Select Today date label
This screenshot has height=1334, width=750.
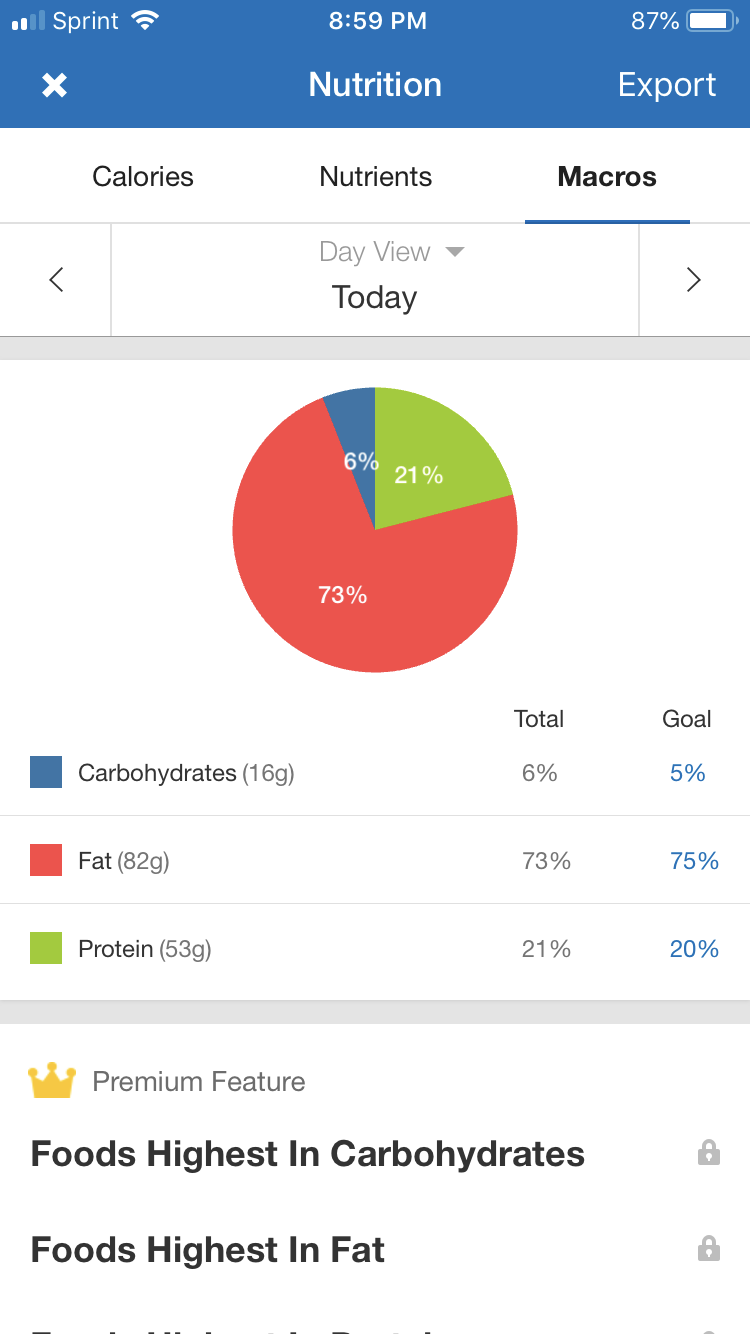pyautogui.click(x=375, y=297)
